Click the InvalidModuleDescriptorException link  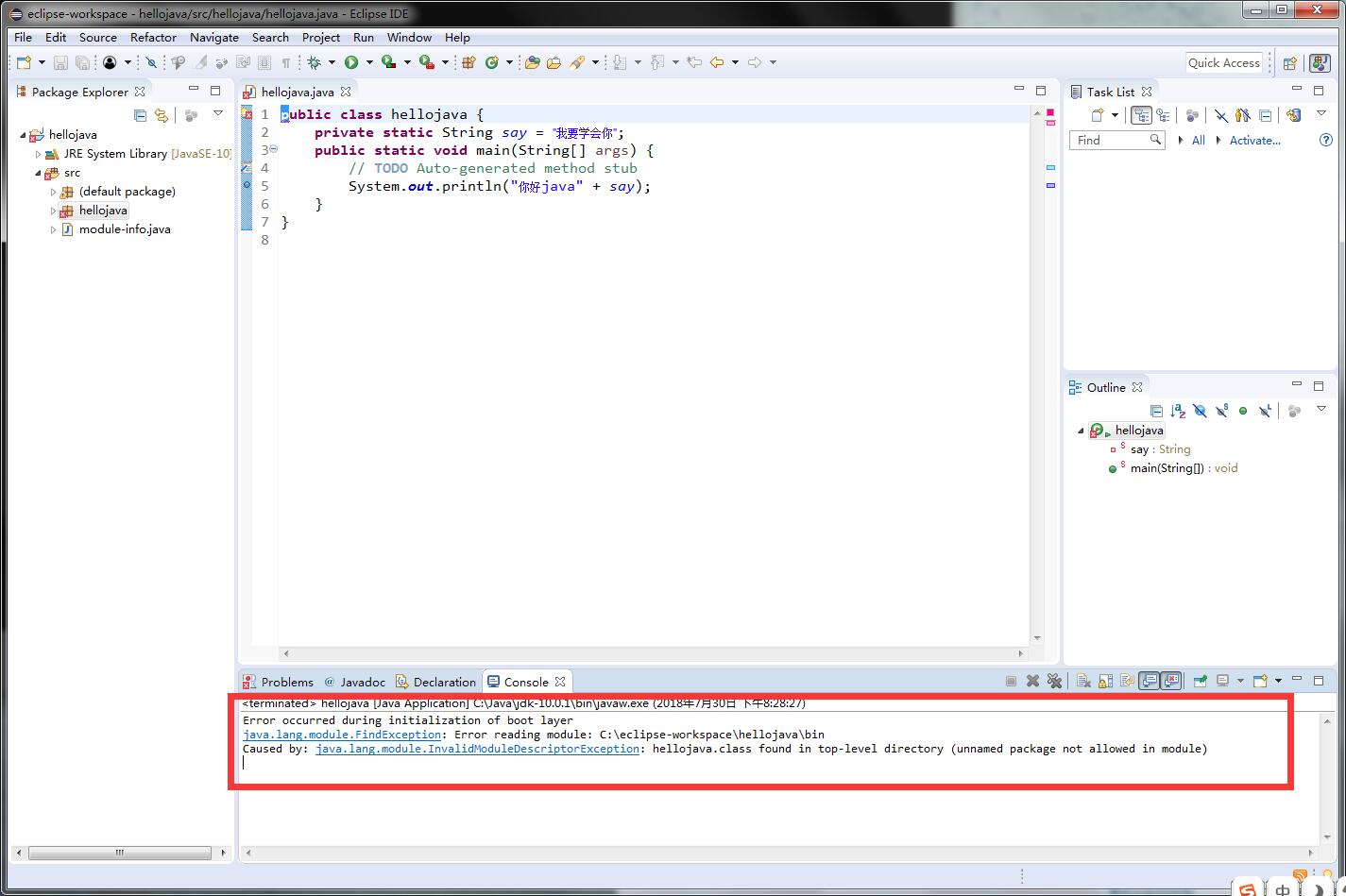(x=477, y=749)
